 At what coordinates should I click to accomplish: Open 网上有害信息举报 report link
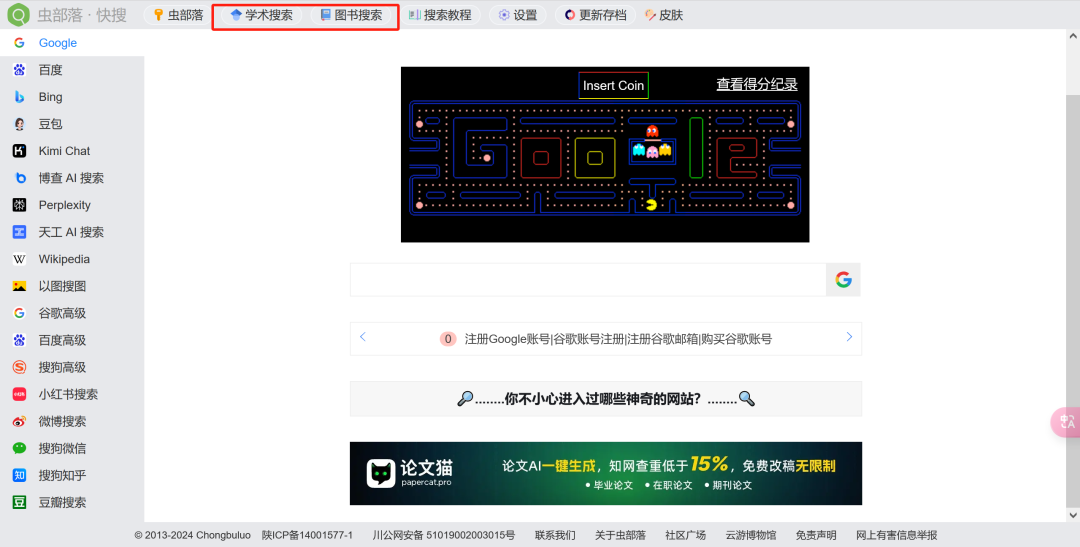(x=897, y=535)
